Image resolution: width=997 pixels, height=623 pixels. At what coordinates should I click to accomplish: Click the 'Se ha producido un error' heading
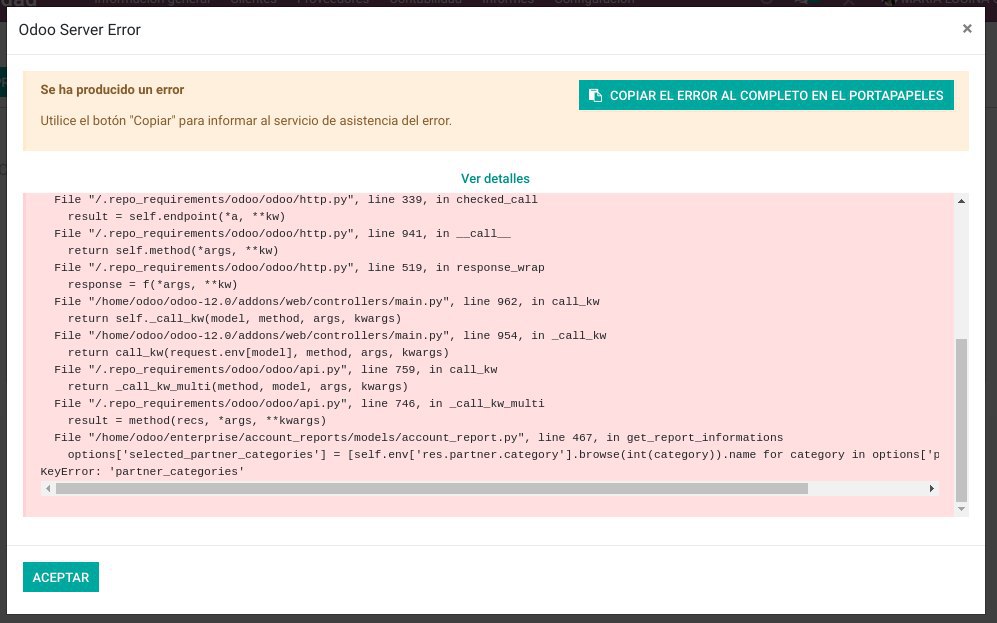(x=112, y=90)
